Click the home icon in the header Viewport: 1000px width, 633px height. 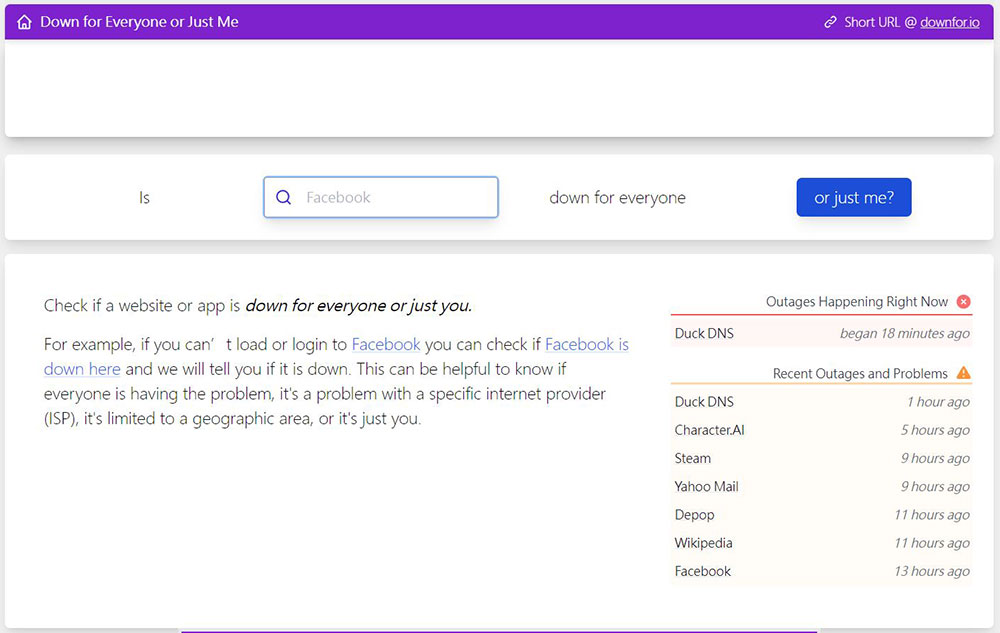point(24,22)
